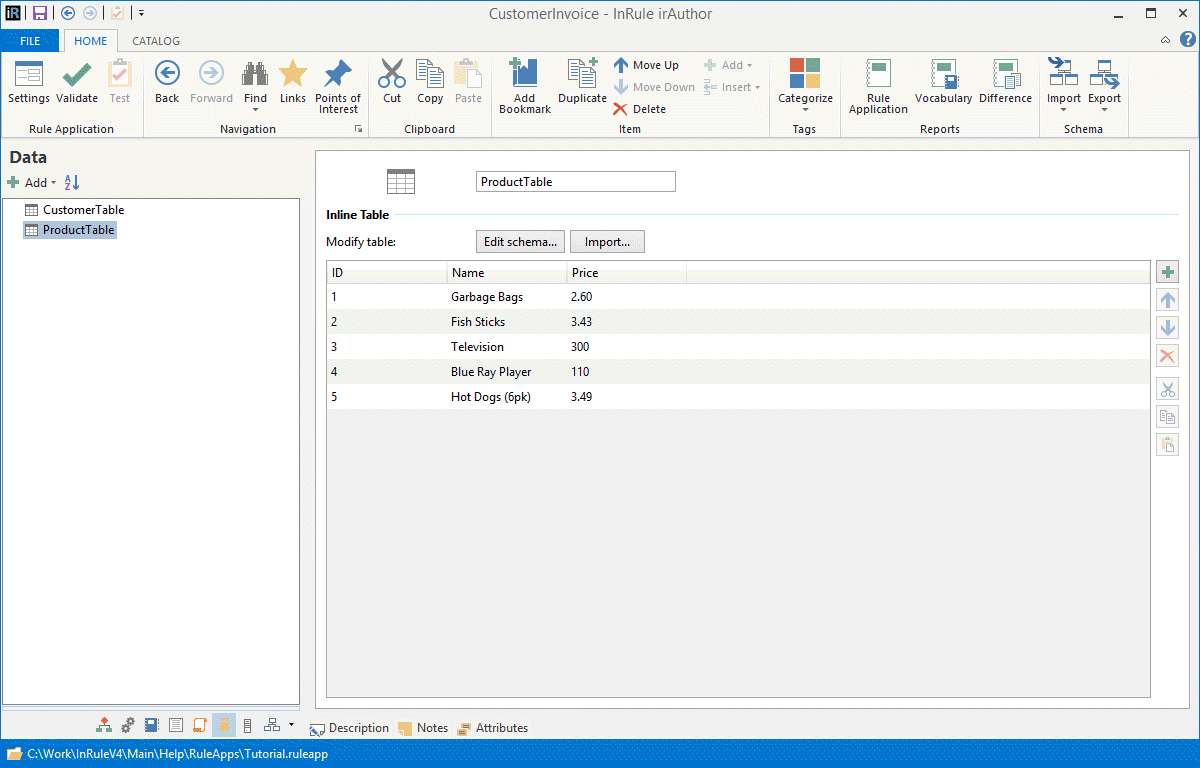Click the Edit schema button
The height and width of the screenshot is (768, 1200).
520,242
